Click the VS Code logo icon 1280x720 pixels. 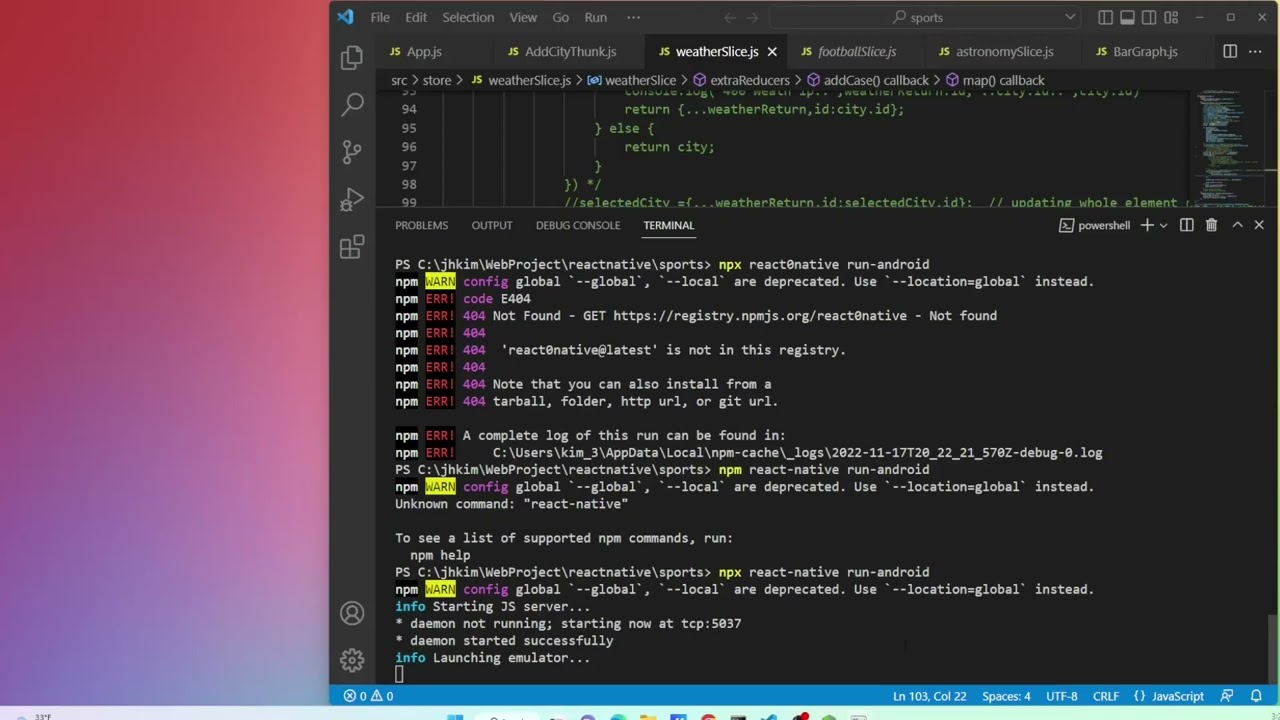(345, 17)
